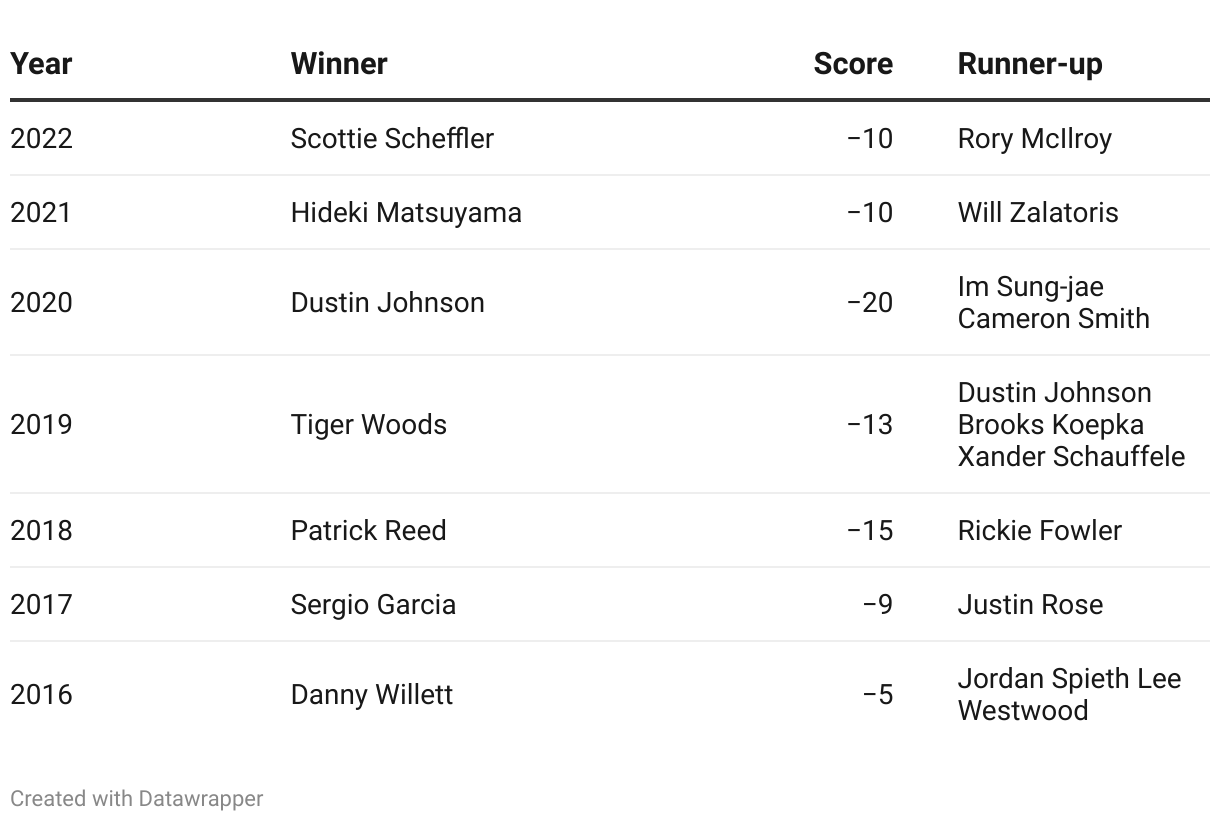Image resolution: width=1220 pixels, height=822 pixels.
Task: Click winner Scottie Scheffler
Action: pyautogui.click(x=392, y=138)
